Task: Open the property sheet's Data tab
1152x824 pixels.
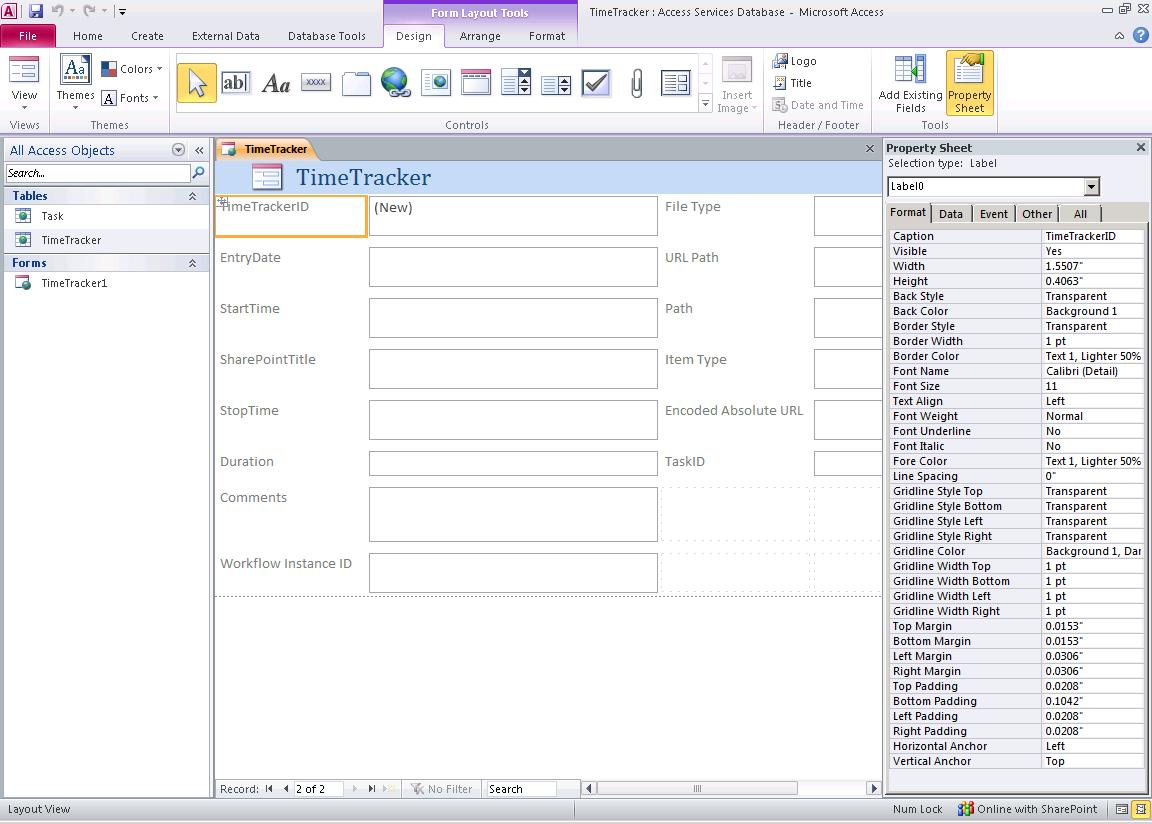Action: tap(950, 213)
